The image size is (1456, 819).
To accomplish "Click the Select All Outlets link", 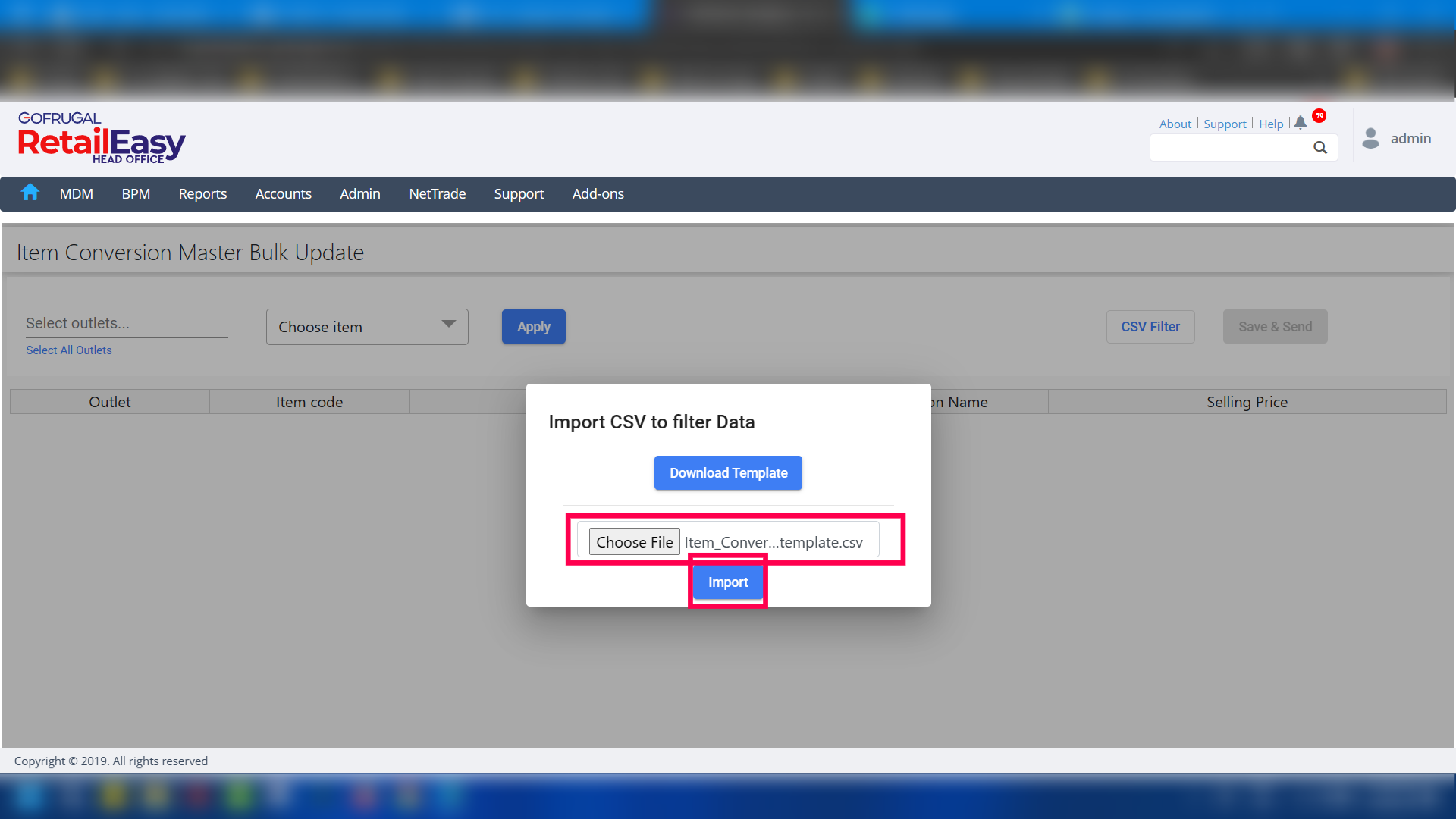I will pyautogui.click(x=69, y=350).
